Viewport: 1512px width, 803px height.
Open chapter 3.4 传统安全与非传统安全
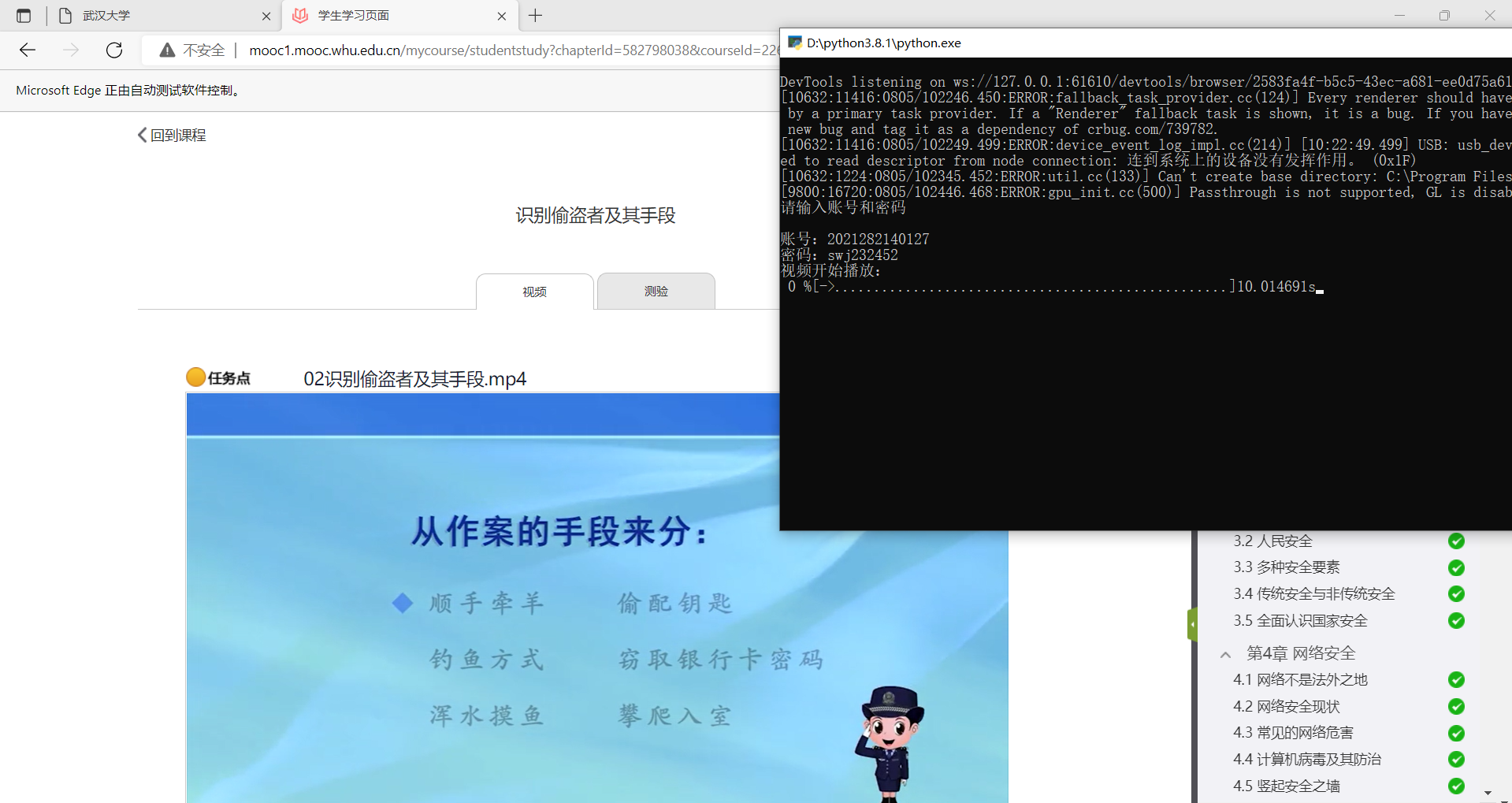(1313, 594)
